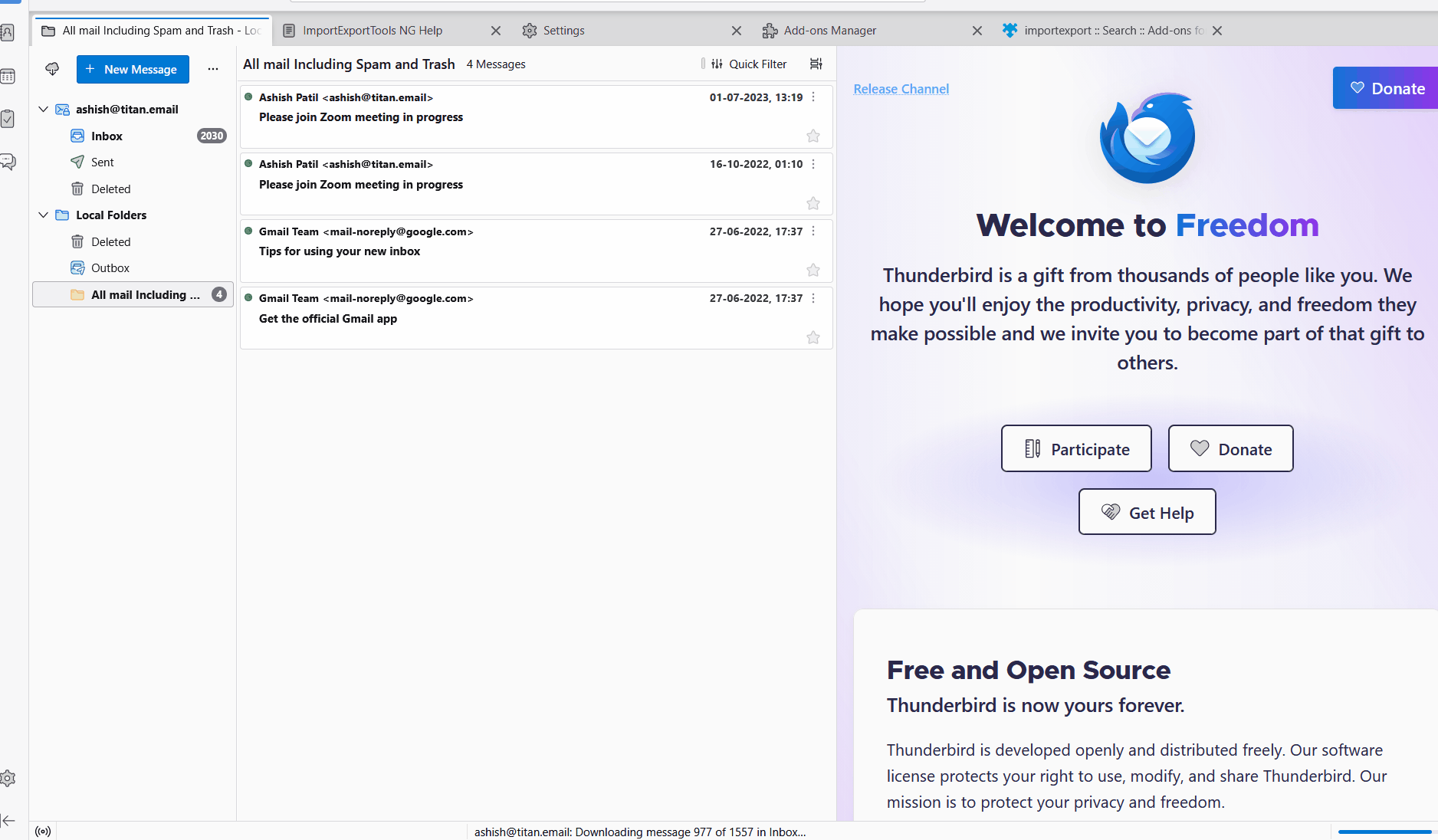Open more menu for 'Get the official Gmail app'
This screenshot has height=840, width=1438.
pos(813,298)
